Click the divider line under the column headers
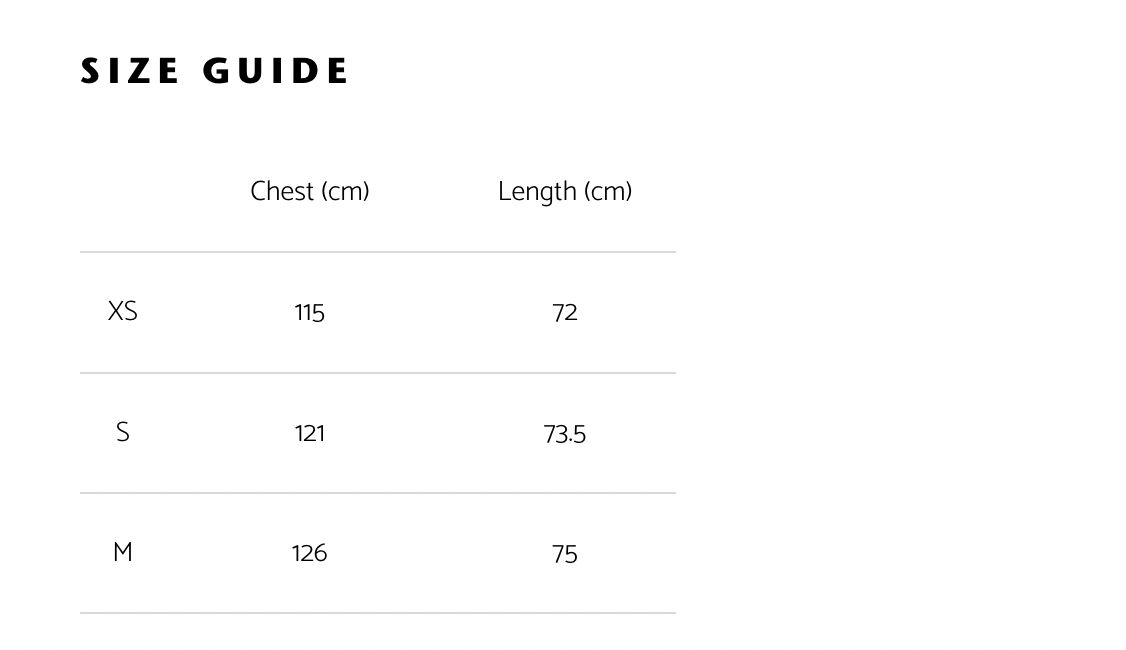Screen dimensions: 1126x650 (378, 252)
